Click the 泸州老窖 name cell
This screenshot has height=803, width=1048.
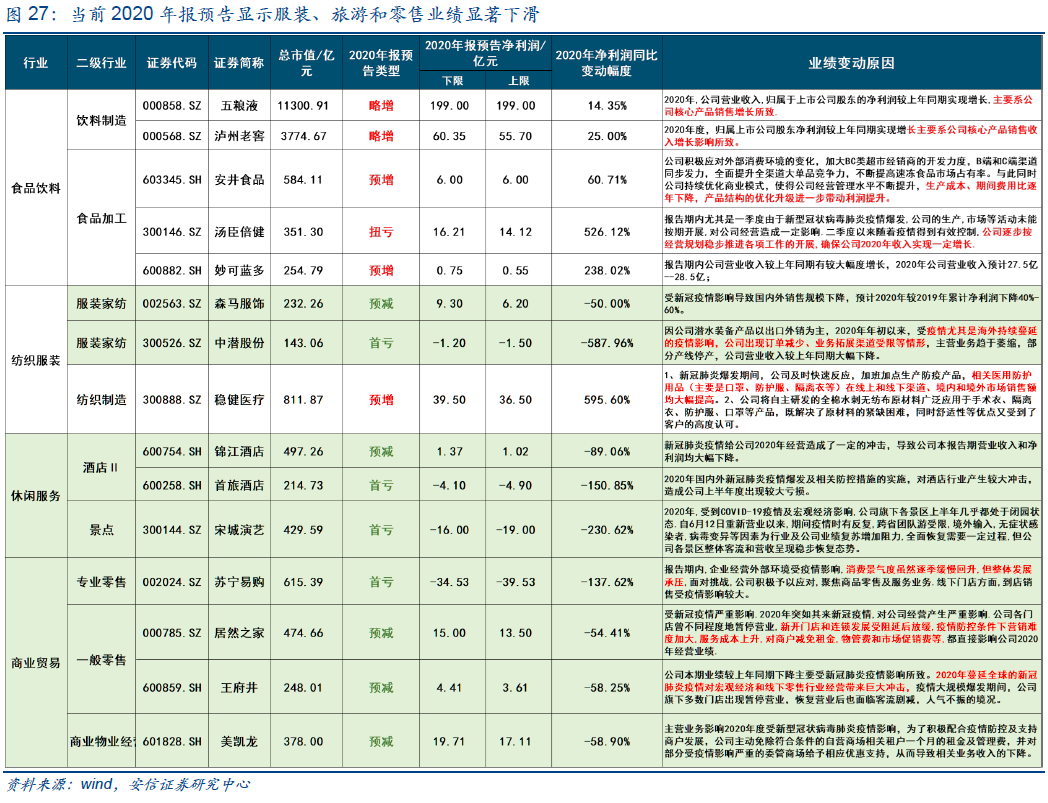click(x=239, y=136)
